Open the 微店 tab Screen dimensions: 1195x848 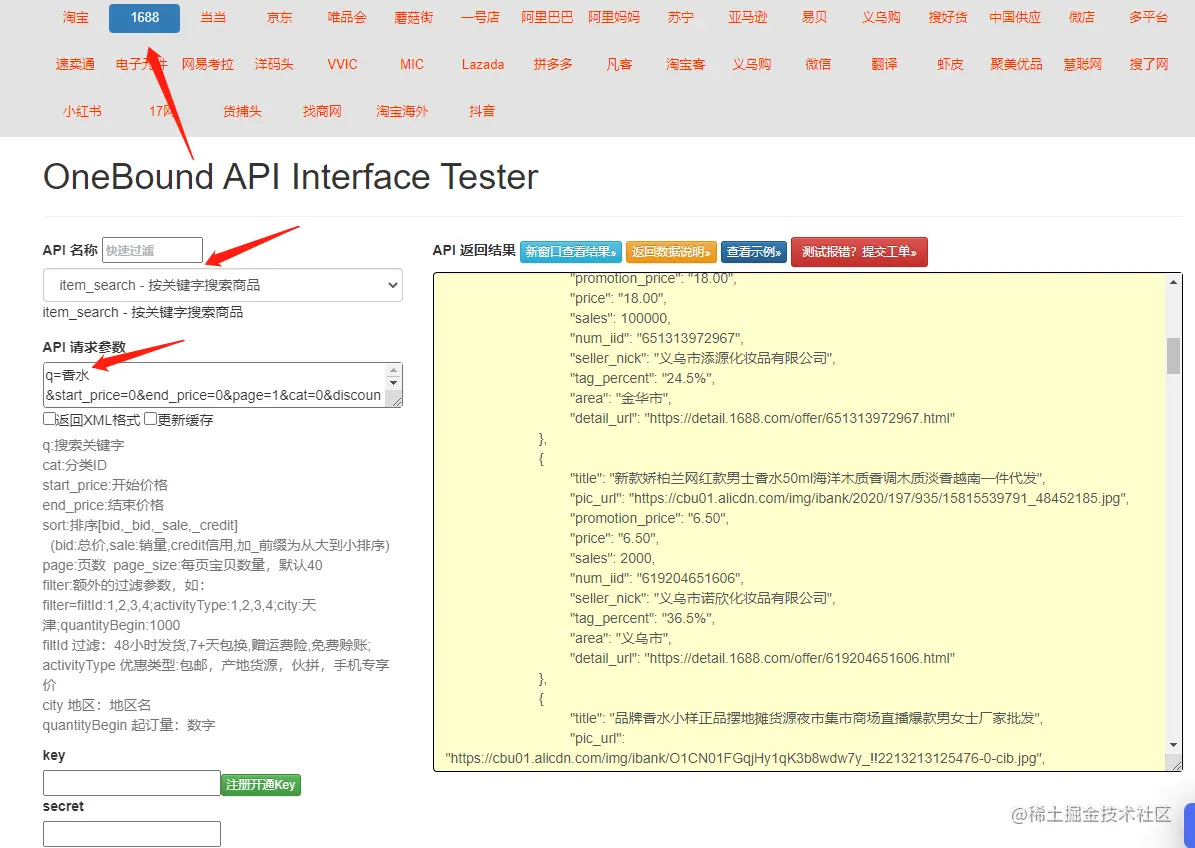(1081, 18)
